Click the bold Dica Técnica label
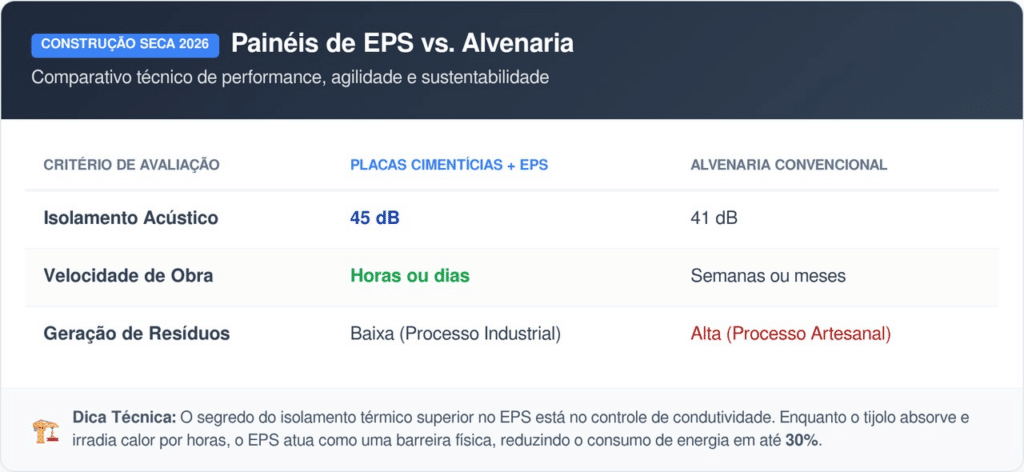Image resolution: width=1024 pixels, height=472 pixels. tap(125, 418)
